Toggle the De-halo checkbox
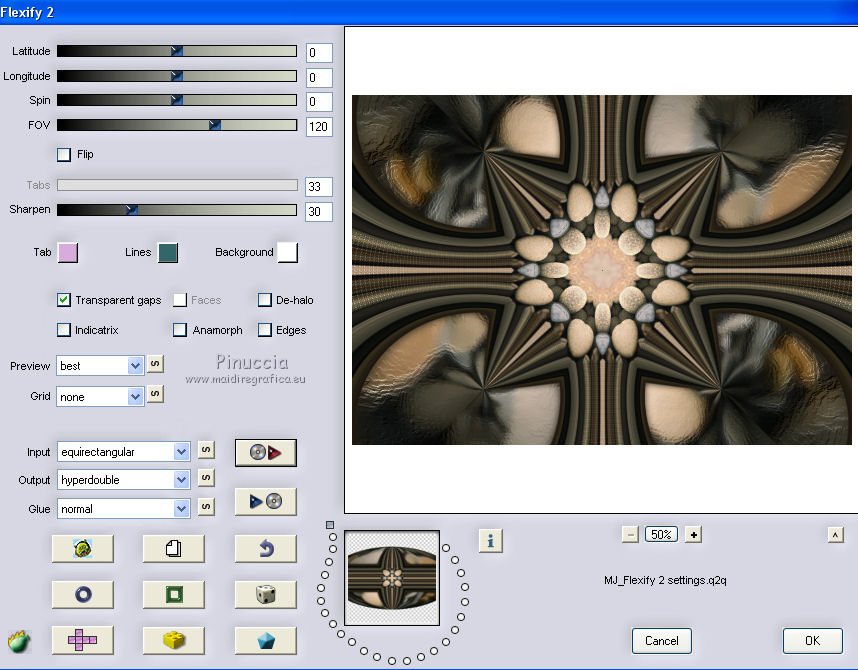Screen dimensions: 858x670 [265, 300]
